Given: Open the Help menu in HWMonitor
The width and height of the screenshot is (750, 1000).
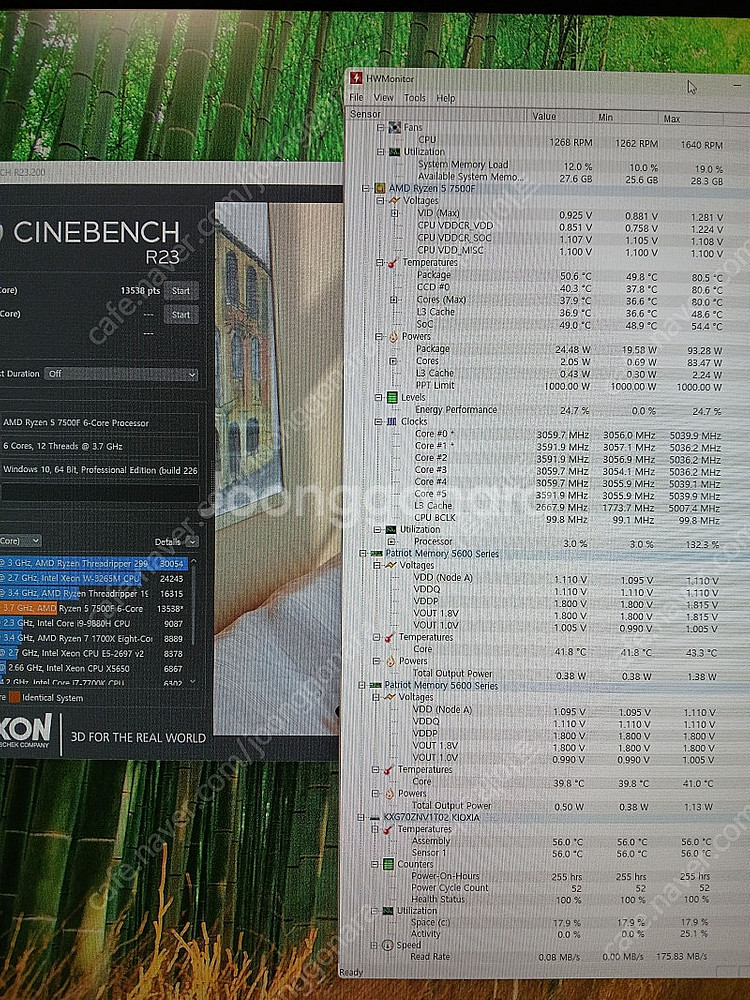Looking at the screenshot, I should click(x=446, y=98).
